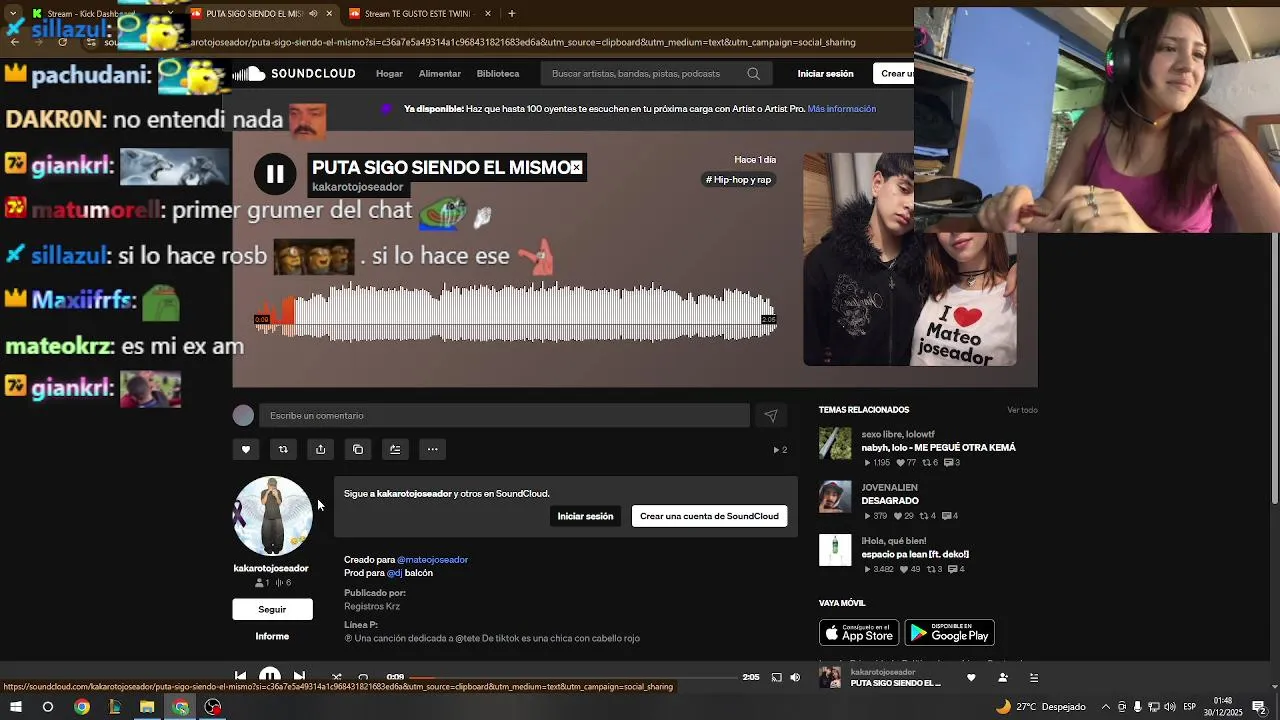Open the kakarotojoseador profile avatar
This screenshot has height=720, width=1280.
[272, 516]
